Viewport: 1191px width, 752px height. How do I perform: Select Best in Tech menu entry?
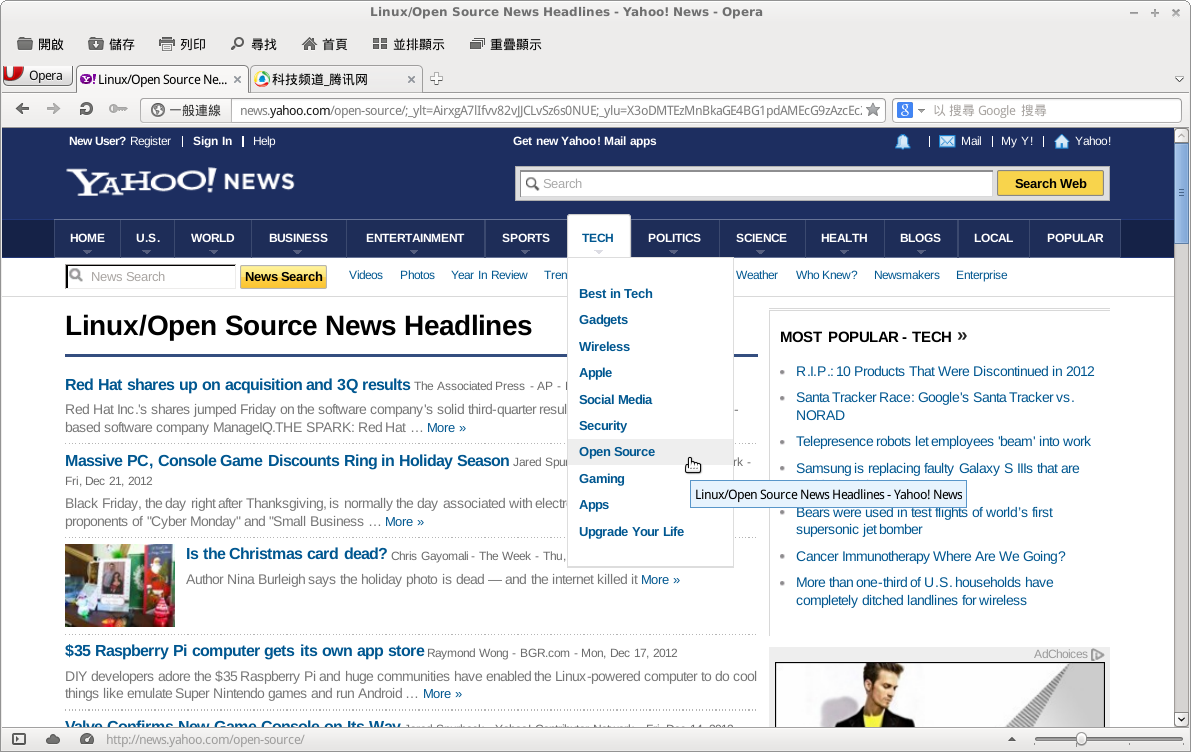coord(615,294)
